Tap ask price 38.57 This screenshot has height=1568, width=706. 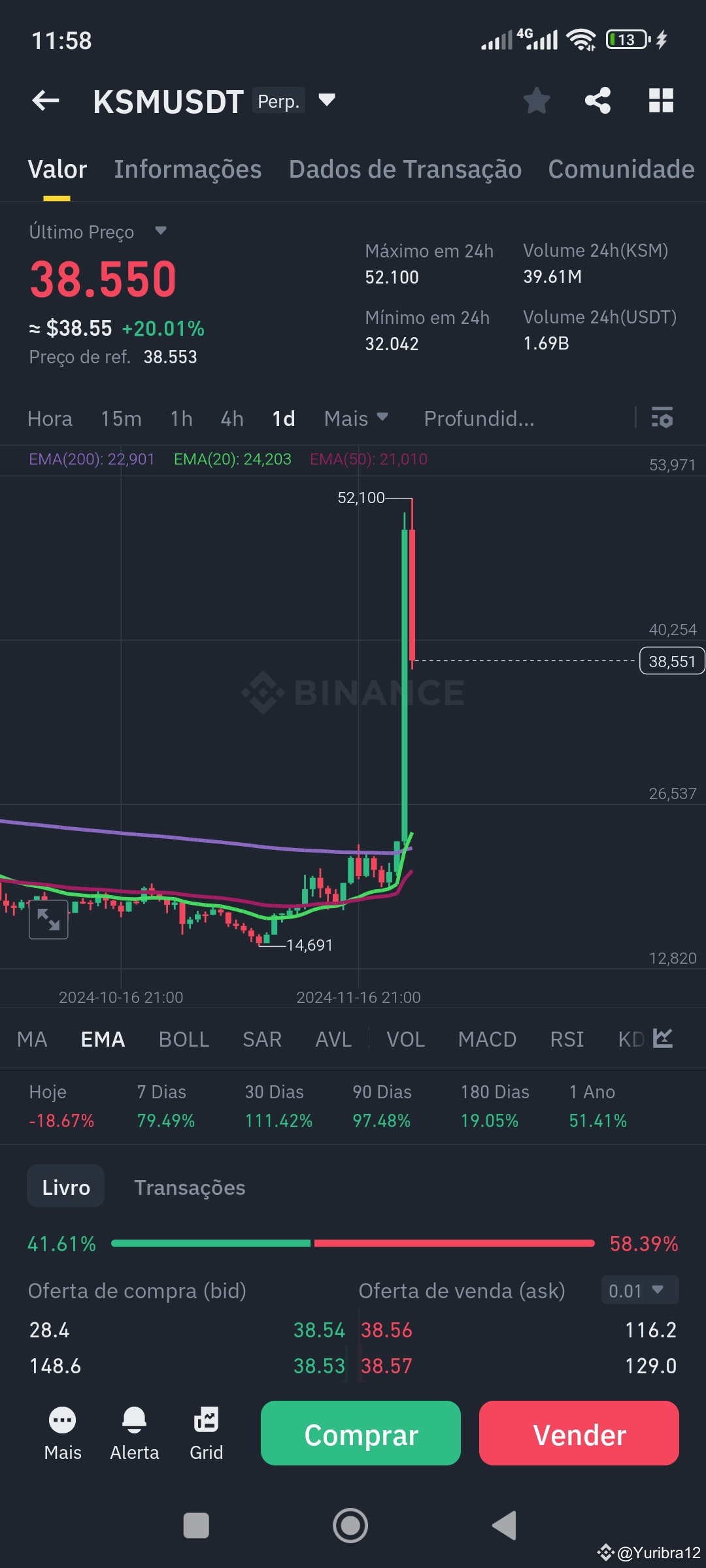(x=387, y=1365)
